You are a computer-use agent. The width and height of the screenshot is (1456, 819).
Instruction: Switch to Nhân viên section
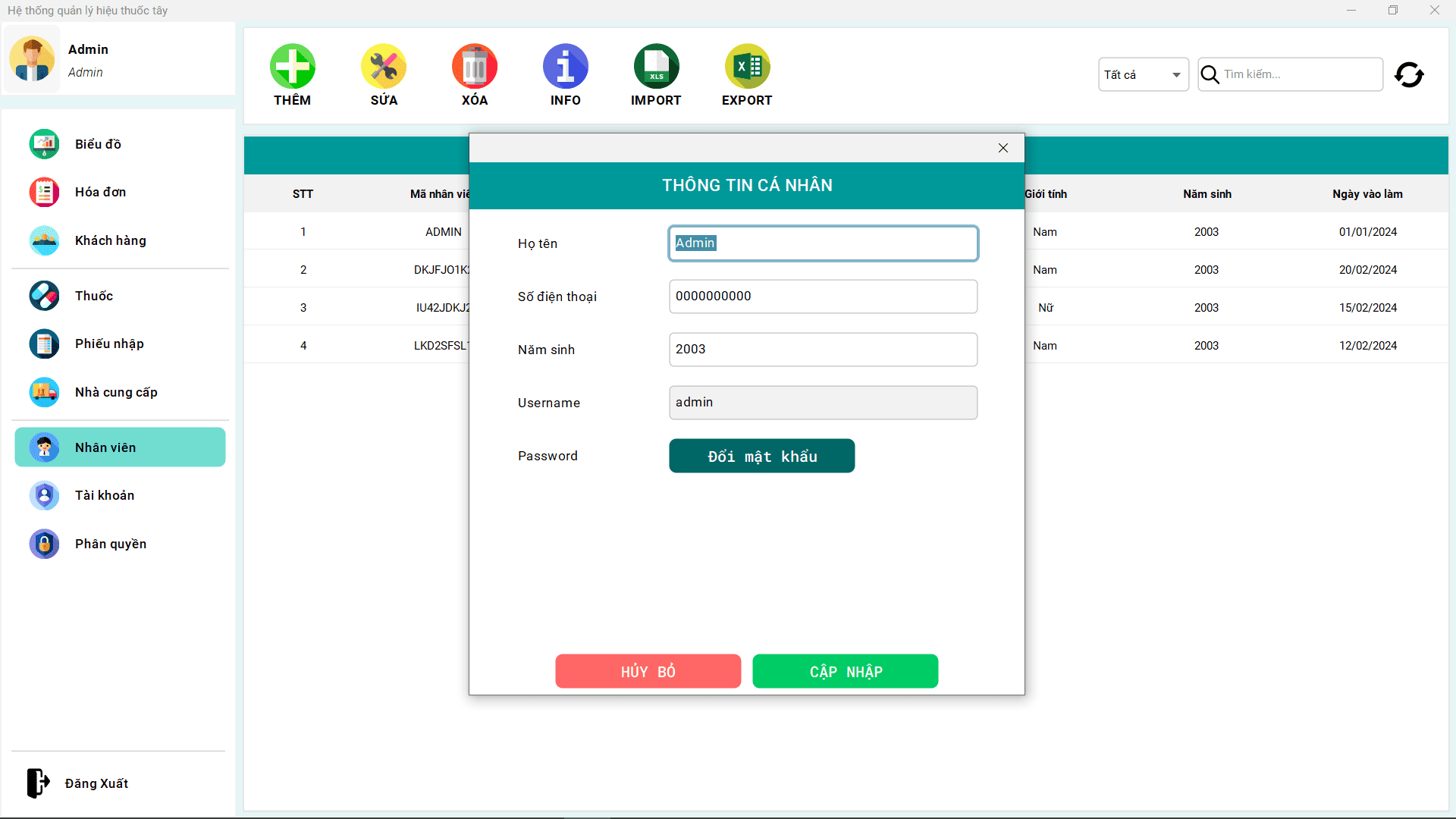105,447
